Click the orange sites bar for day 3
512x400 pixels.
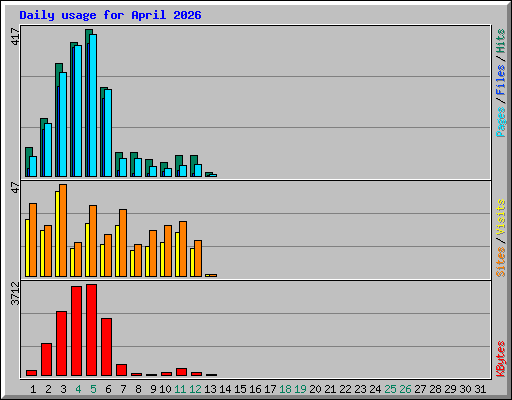pos(63,230)
